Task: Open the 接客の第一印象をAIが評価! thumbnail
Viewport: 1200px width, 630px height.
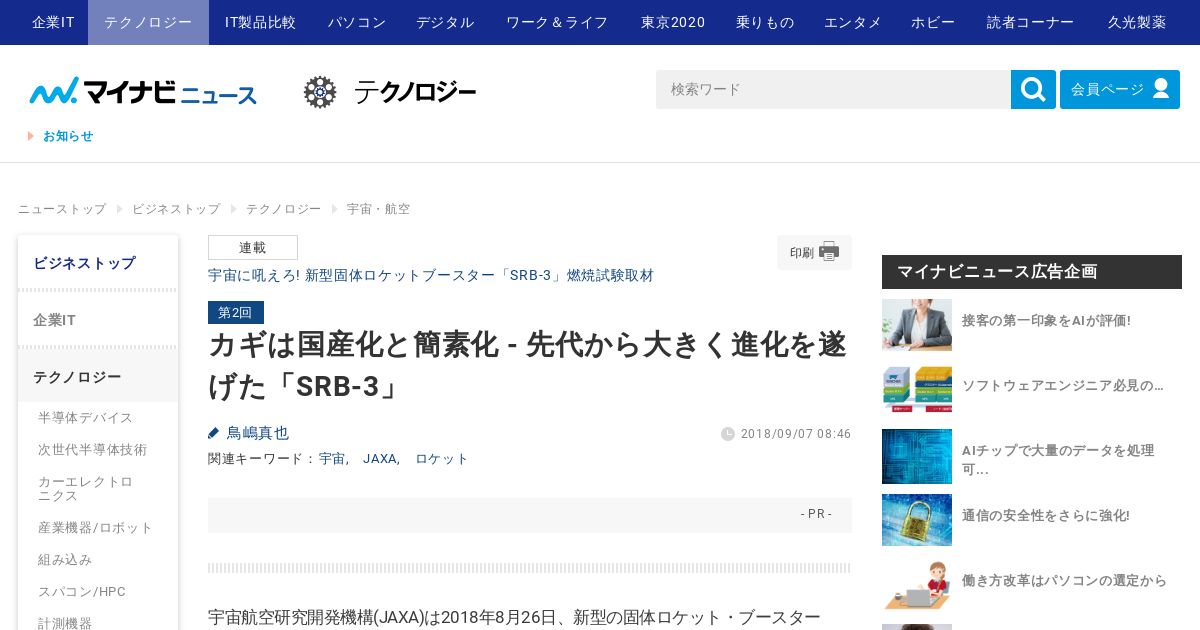Action: point(917,325)
